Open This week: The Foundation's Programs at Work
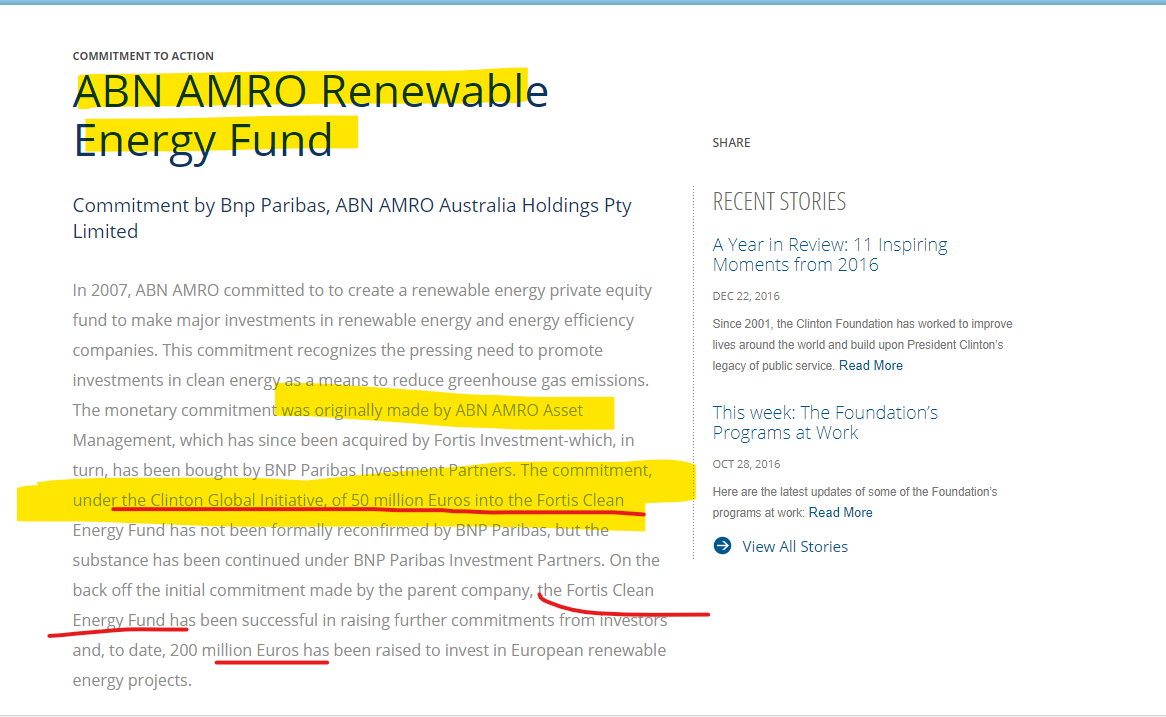The width and height of the screenshot is (1166, 717). [x=825, y=422]
